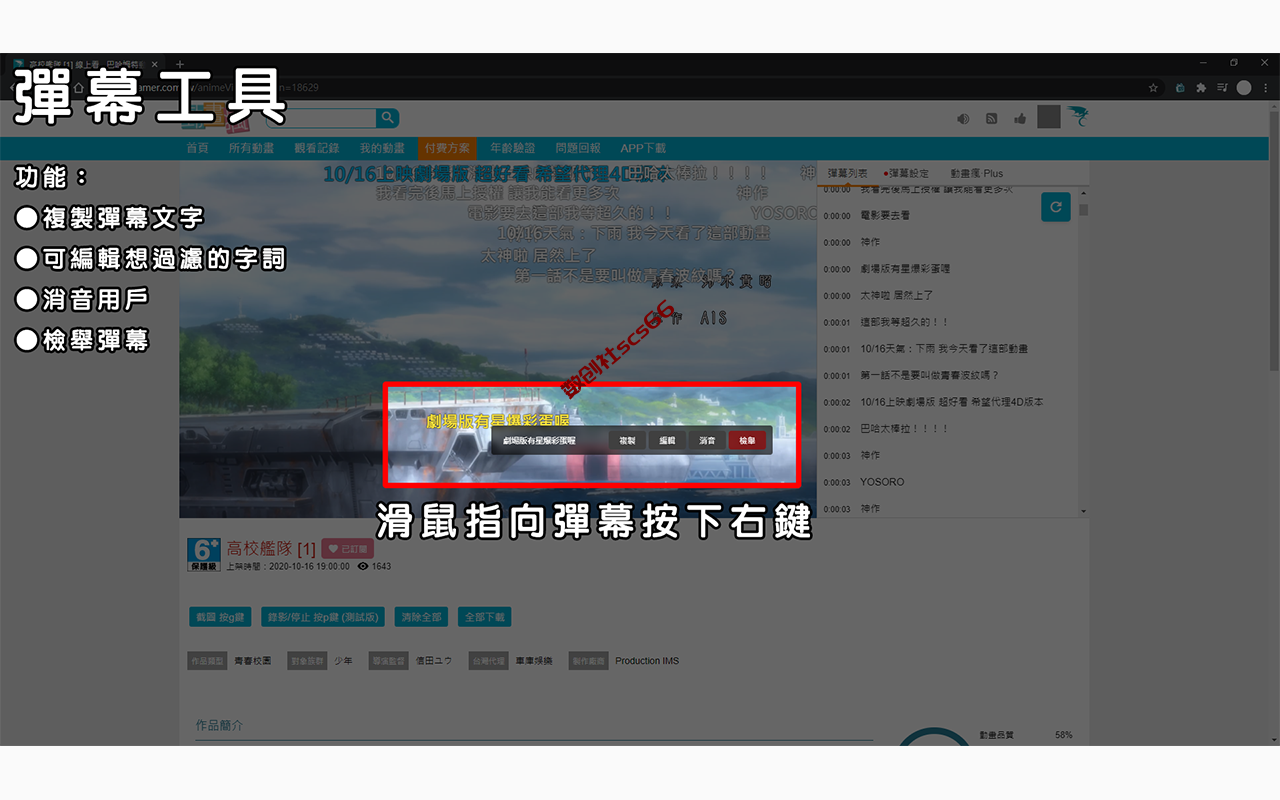Click the 青春校園 genre tag text
The height and width of the screenshot is (800, 1280).
coord(252,661)
